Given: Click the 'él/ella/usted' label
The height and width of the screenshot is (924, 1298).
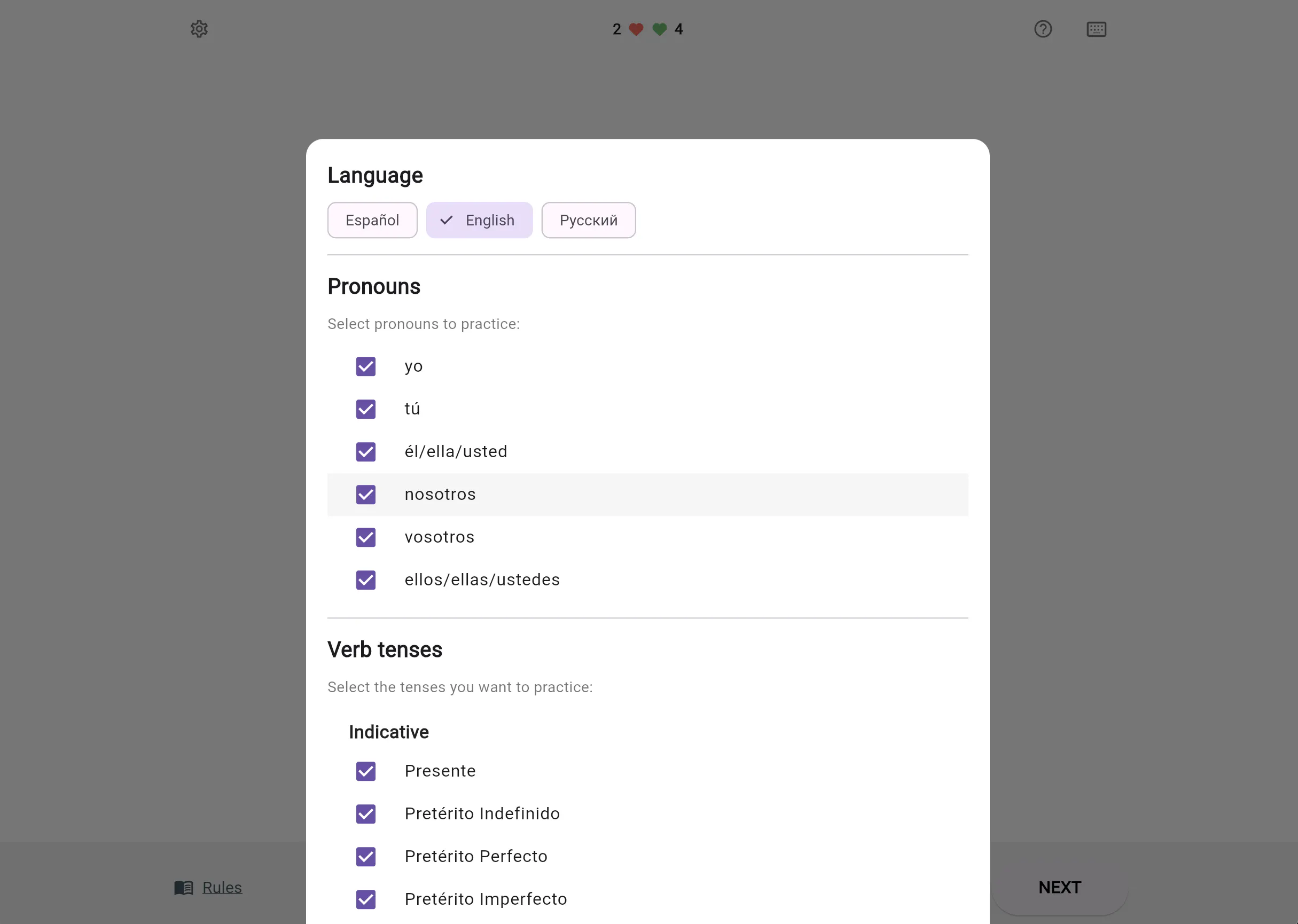Looking at the screenshot, I should (456, 452).
